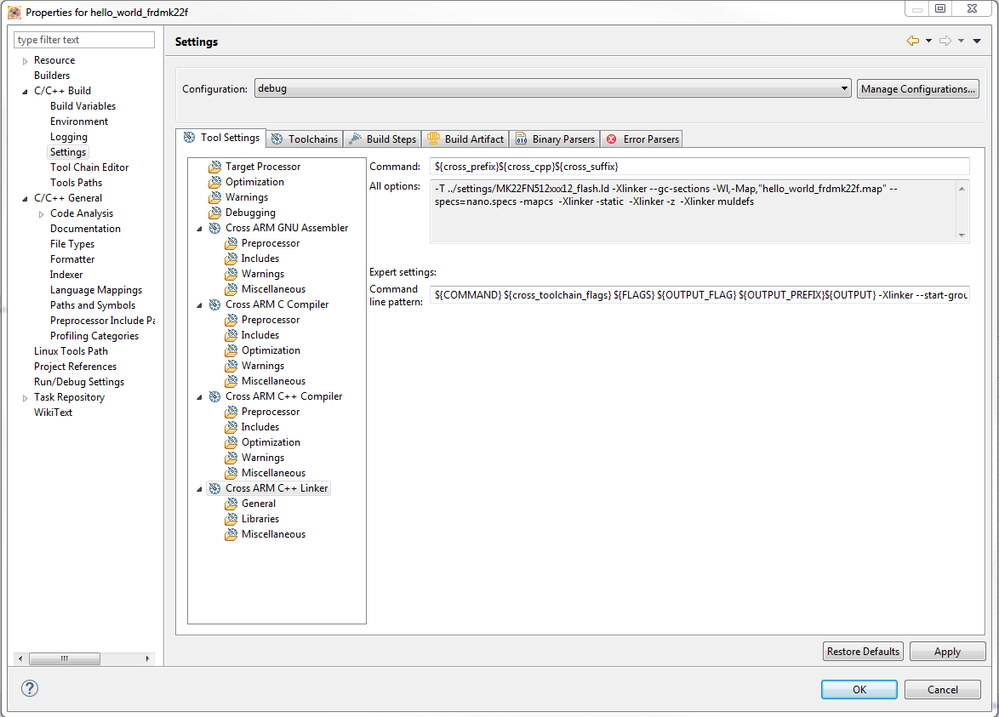Click the Command line pattern field
999x717 pixels.
click(700, 294)
